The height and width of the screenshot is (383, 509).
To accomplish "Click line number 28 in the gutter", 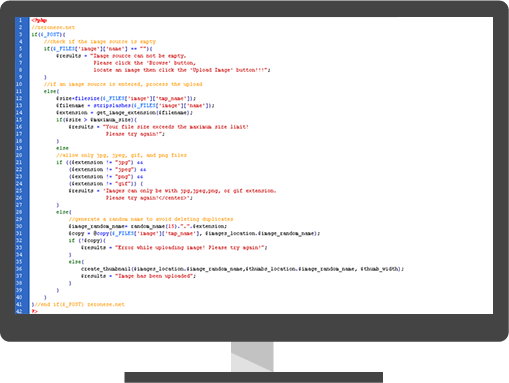I will click(x=19, y=212).
